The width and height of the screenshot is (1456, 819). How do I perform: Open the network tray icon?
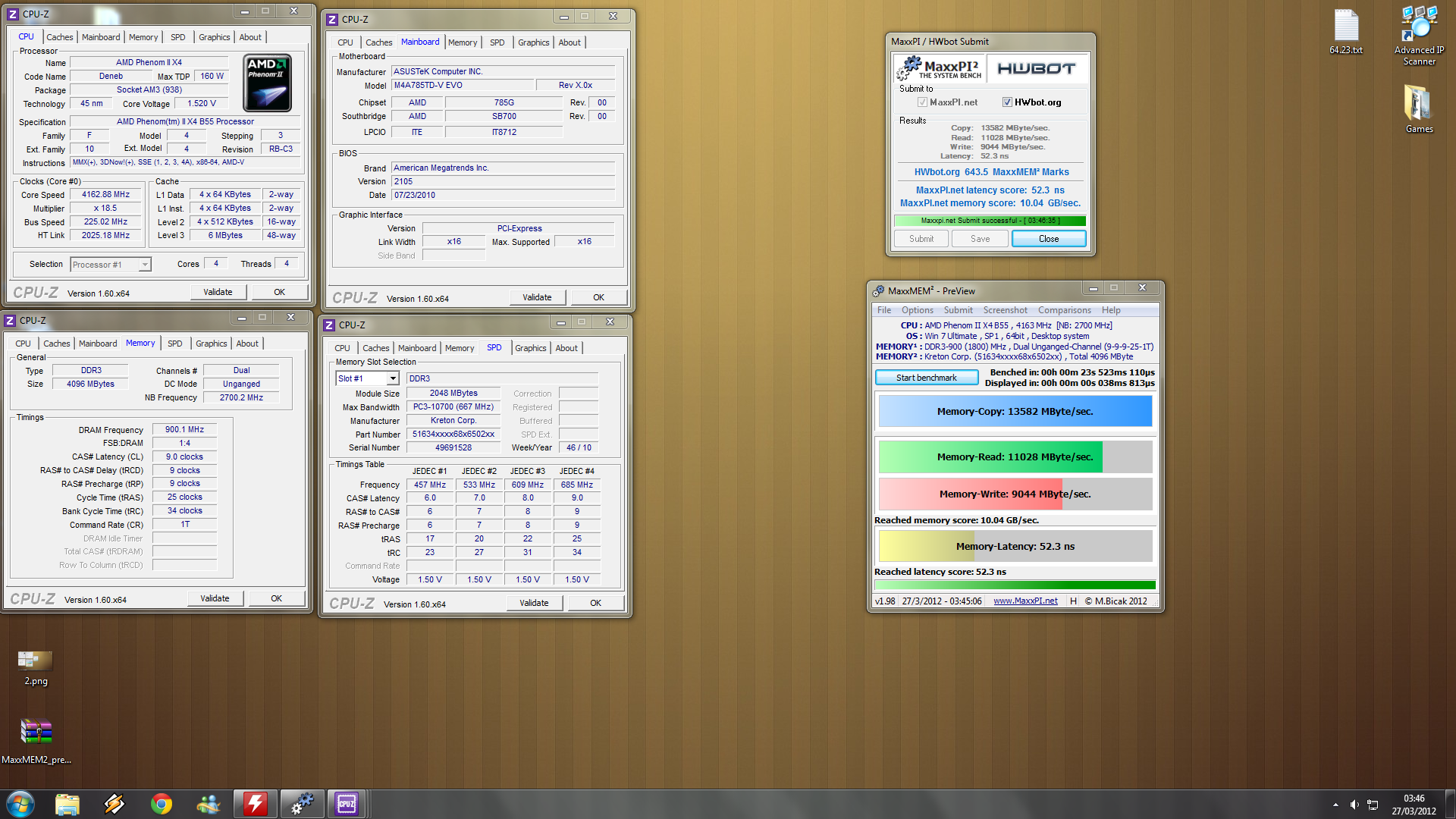pos(1373,805)
